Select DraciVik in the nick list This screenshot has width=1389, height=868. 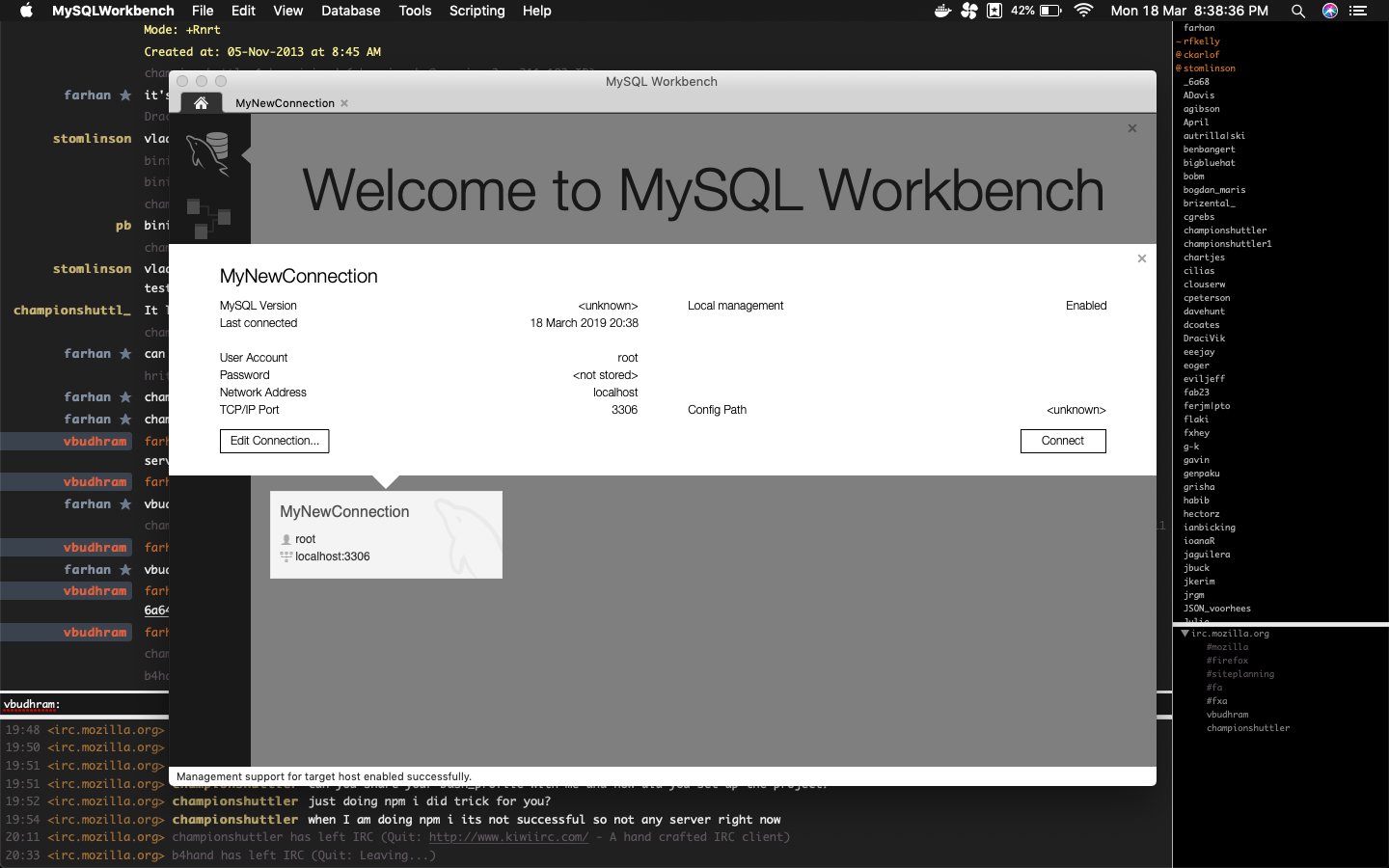point(1204,339)
